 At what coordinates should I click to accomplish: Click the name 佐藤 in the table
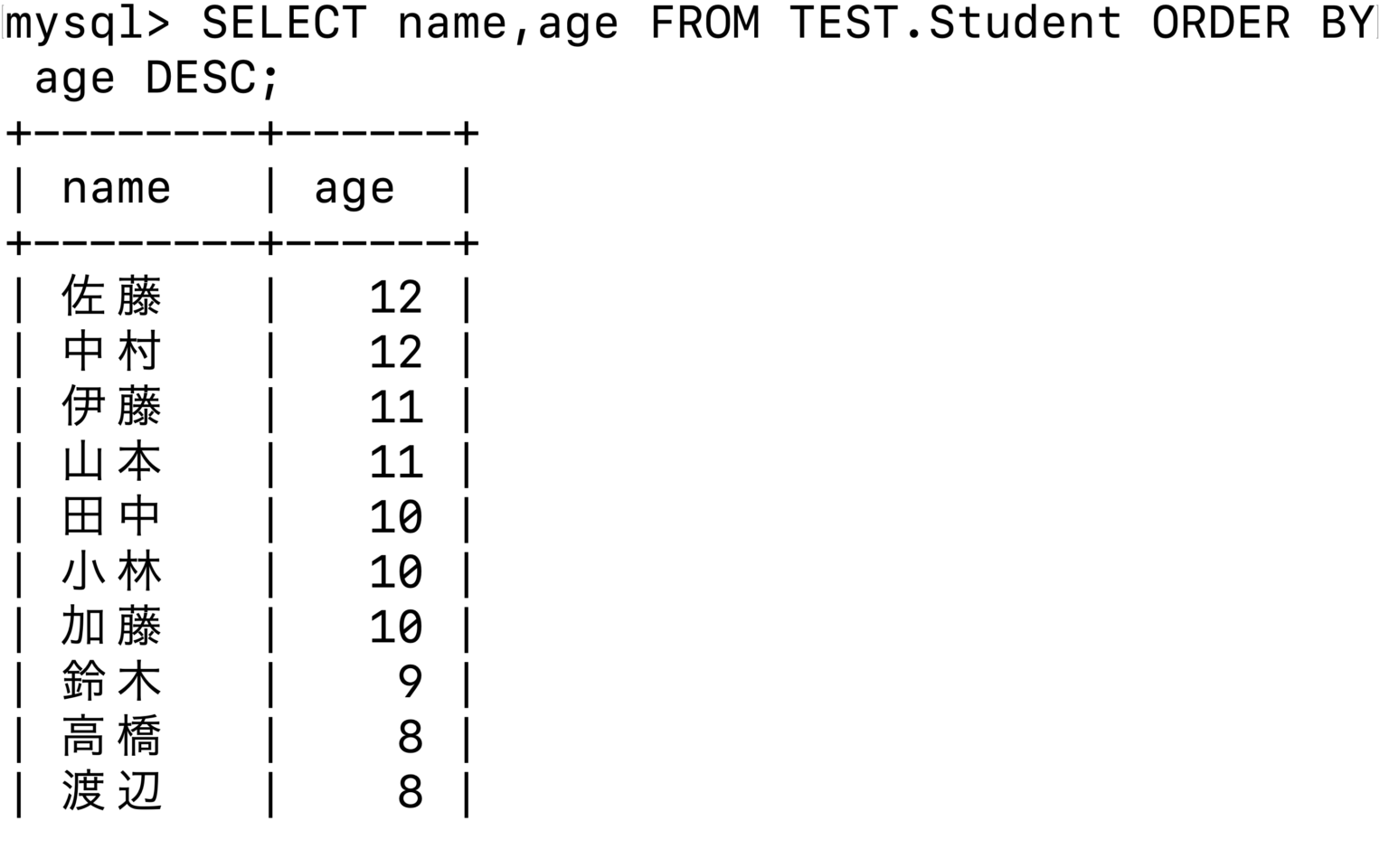click(x=112, y=297)
